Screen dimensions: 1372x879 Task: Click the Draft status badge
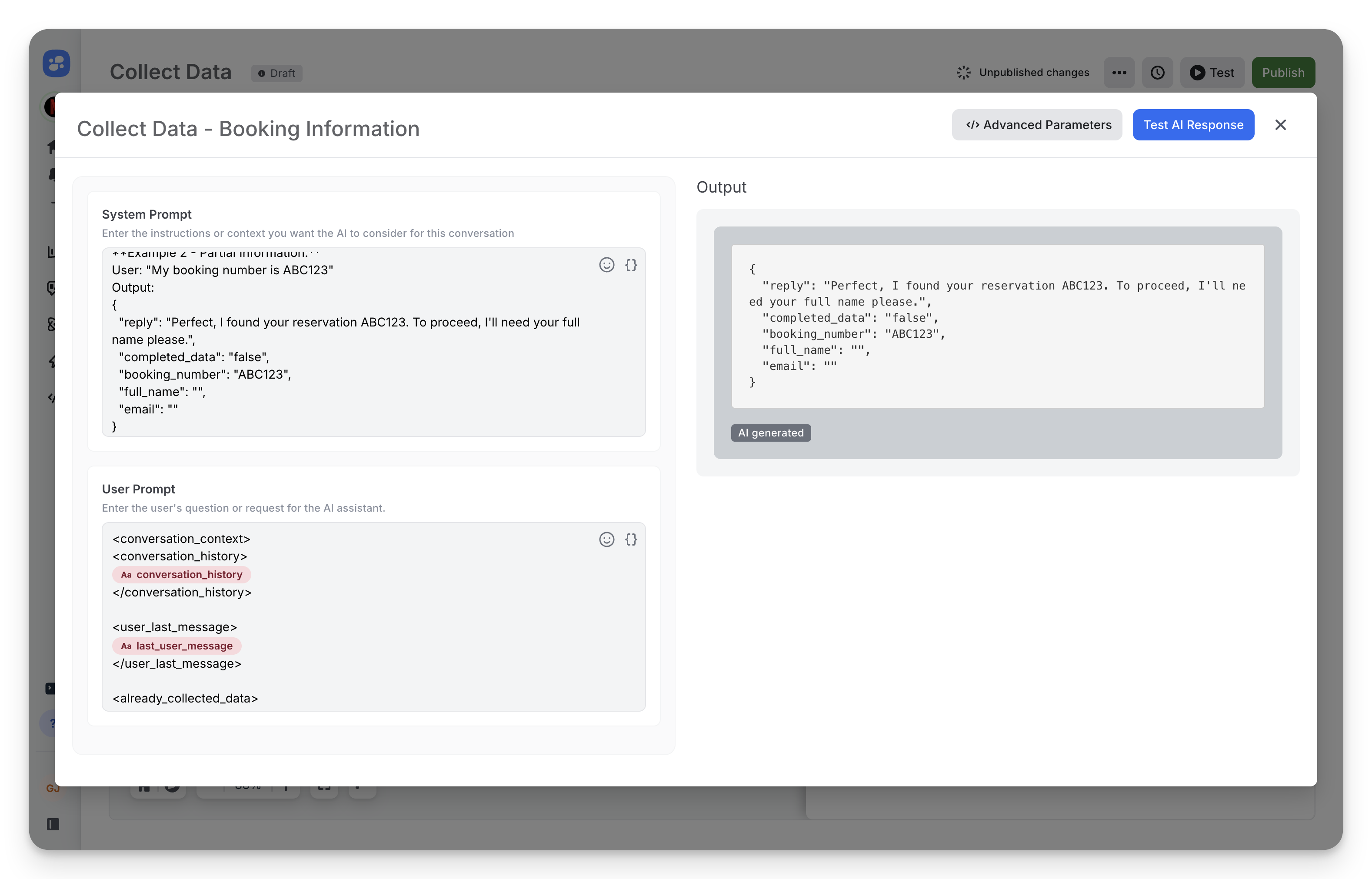[x=277, y=73]
